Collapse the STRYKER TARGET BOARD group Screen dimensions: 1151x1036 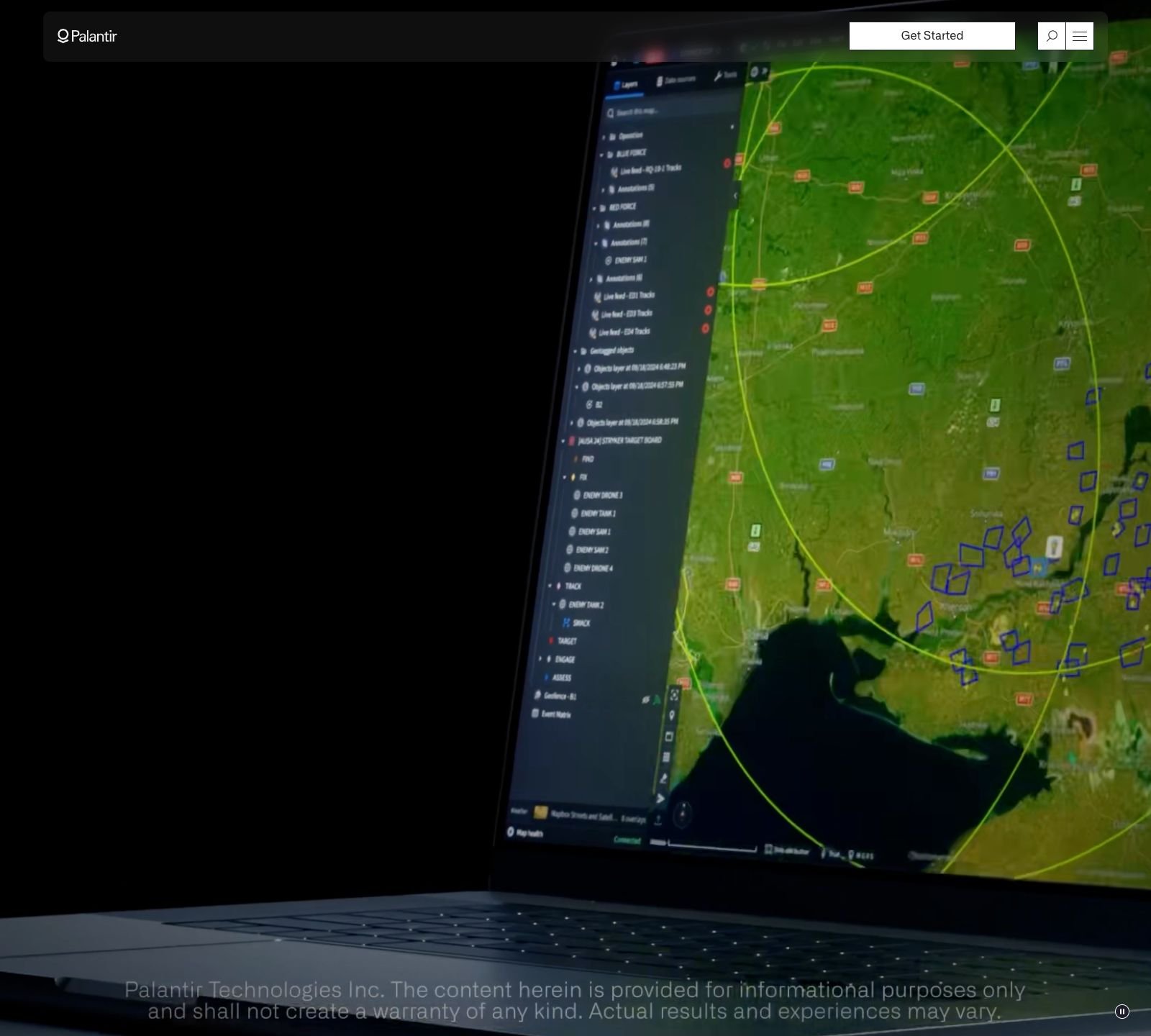563,441
